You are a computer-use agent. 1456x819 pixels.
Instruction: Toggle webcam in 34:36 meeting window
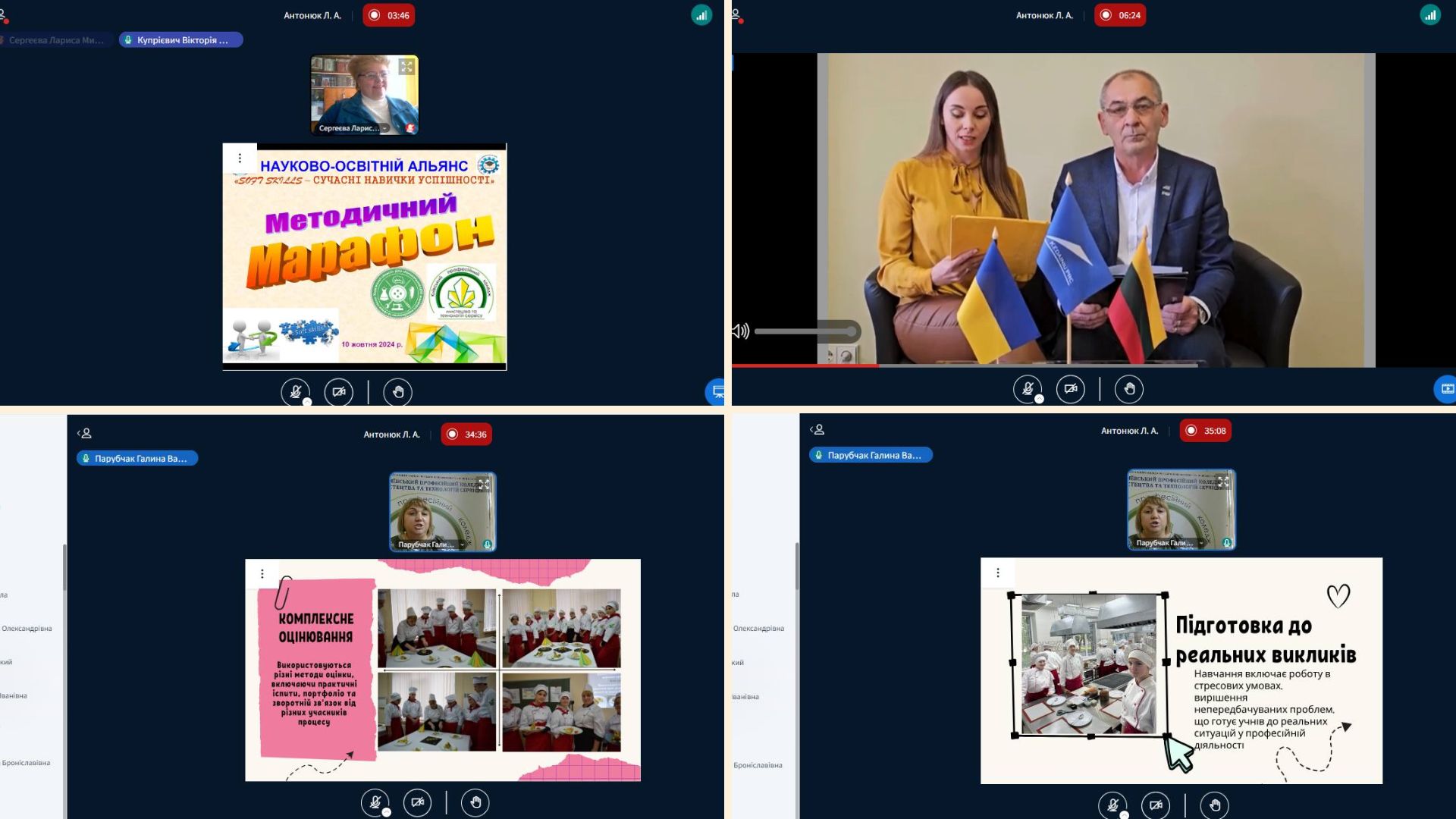pos(417,802)
